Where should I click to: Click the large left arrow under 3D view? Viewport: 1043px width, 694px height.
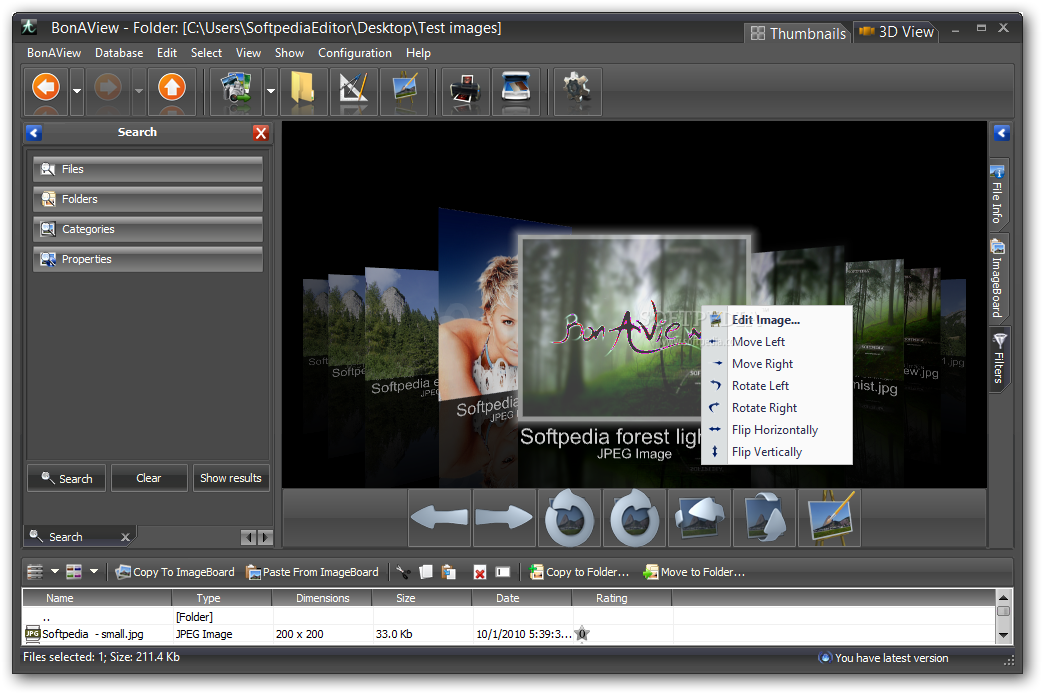pos(439,518)
